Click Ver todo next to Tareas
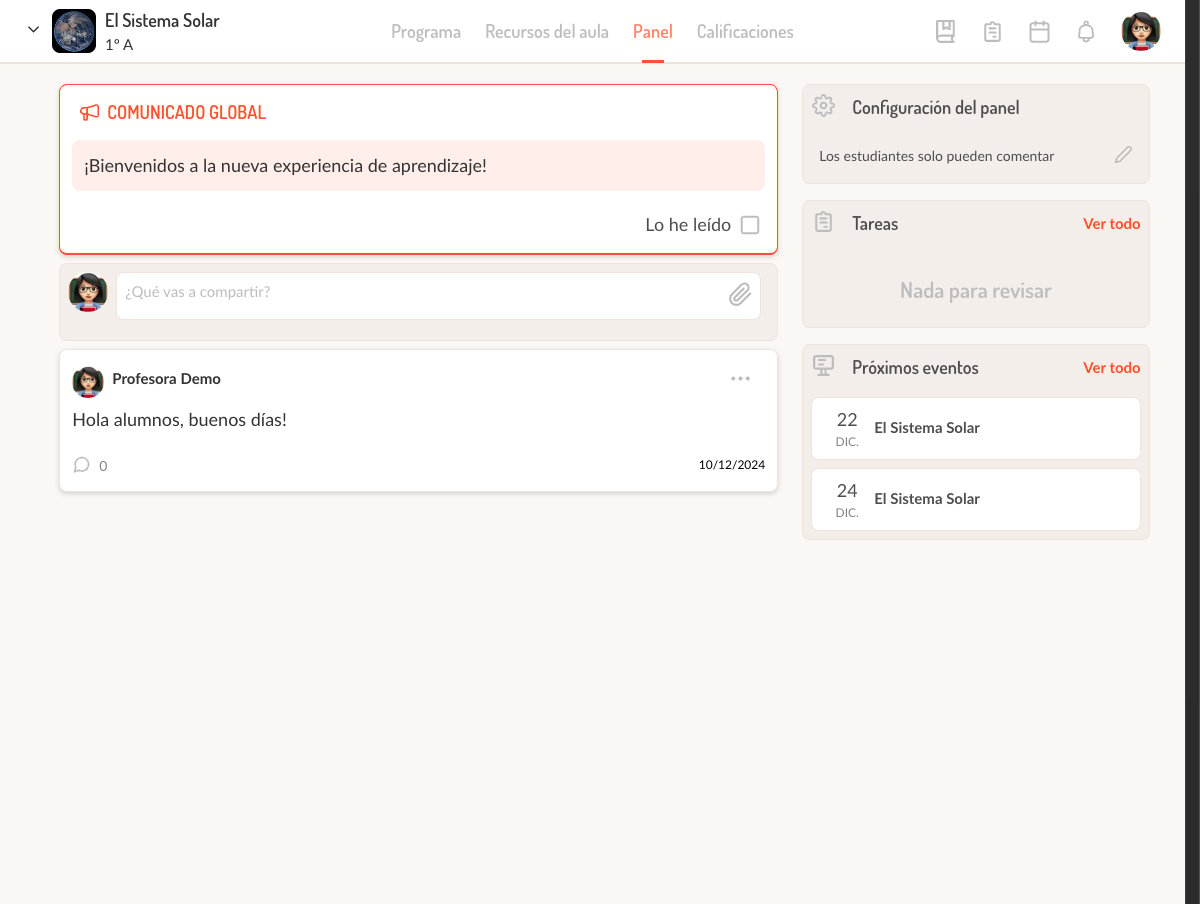Image resolution: width=1200 pixels, height=904 pixels. 1111,224
